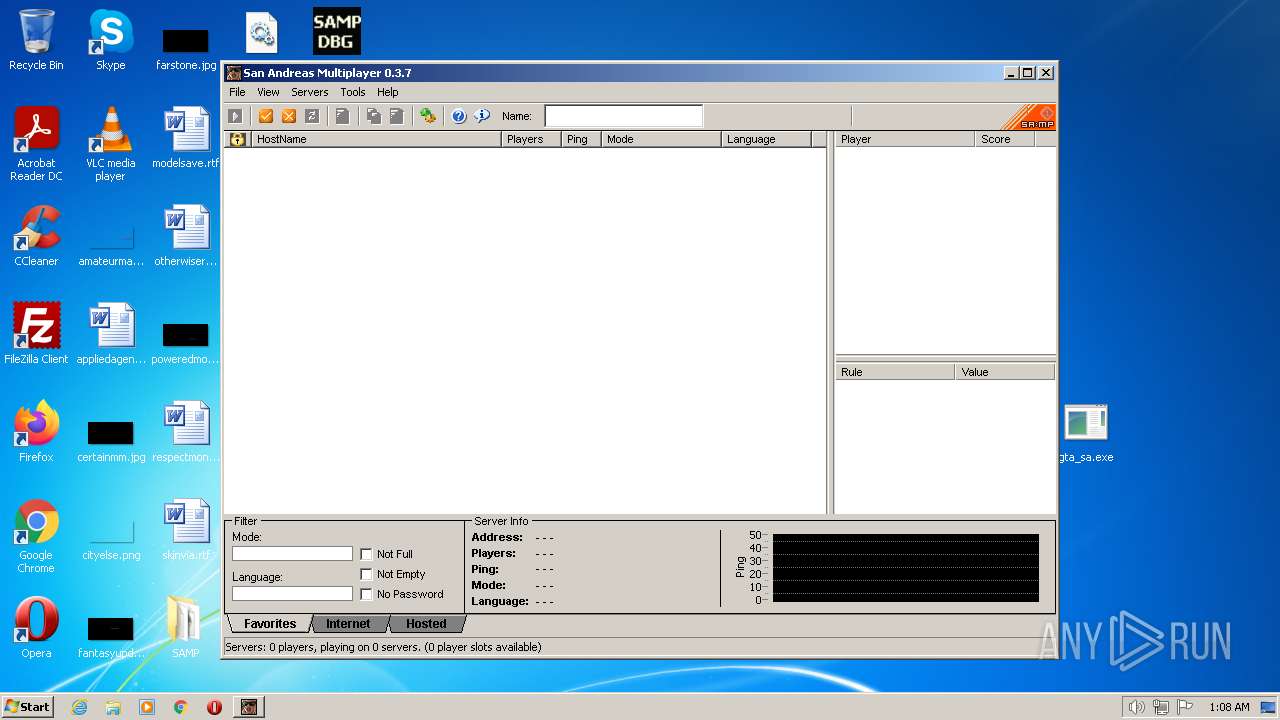Select the gear settings file on desktop
The width and height of the screenshot is (1280, 720).
click(261, 32)
